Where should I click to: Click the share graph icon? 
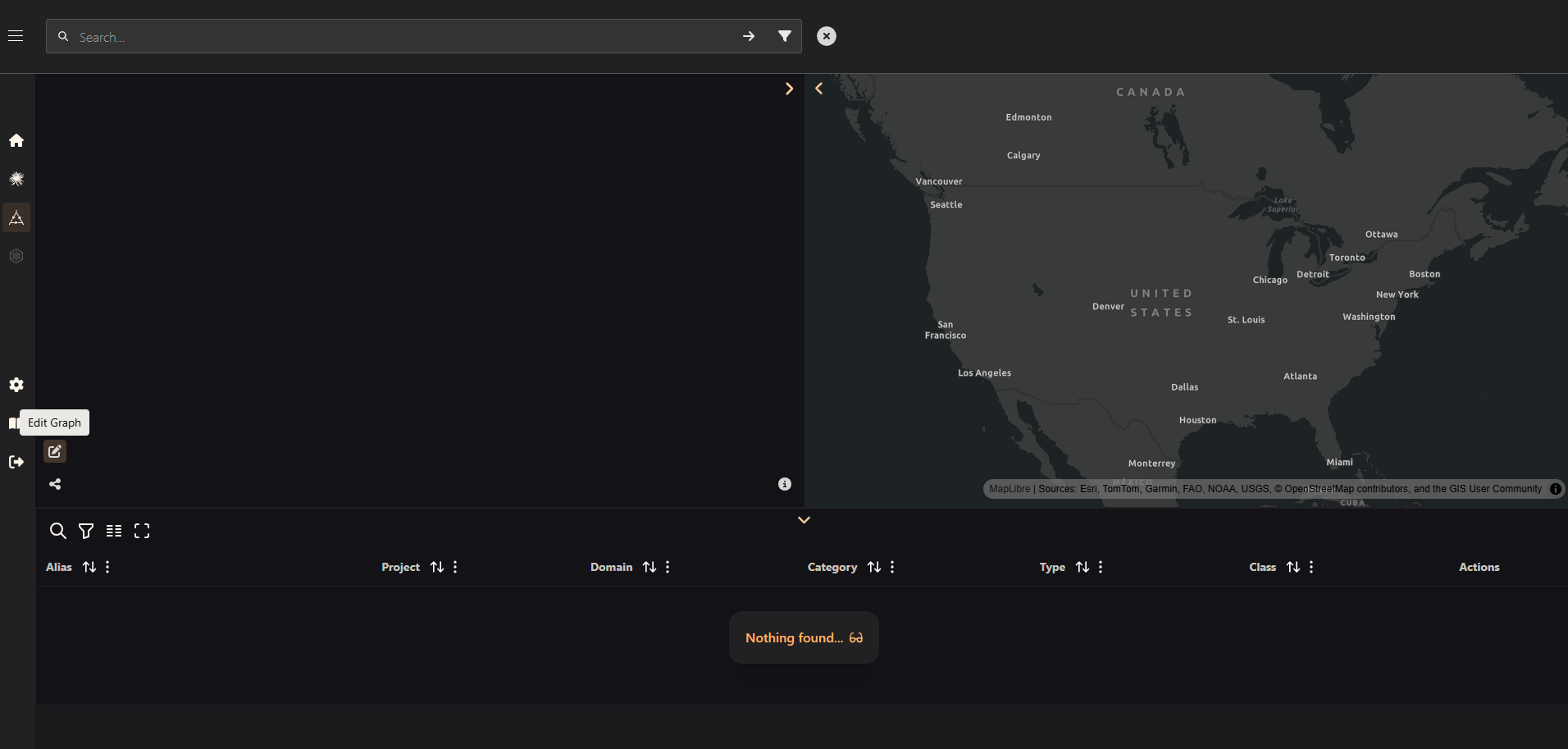click(x=55, y=484)
